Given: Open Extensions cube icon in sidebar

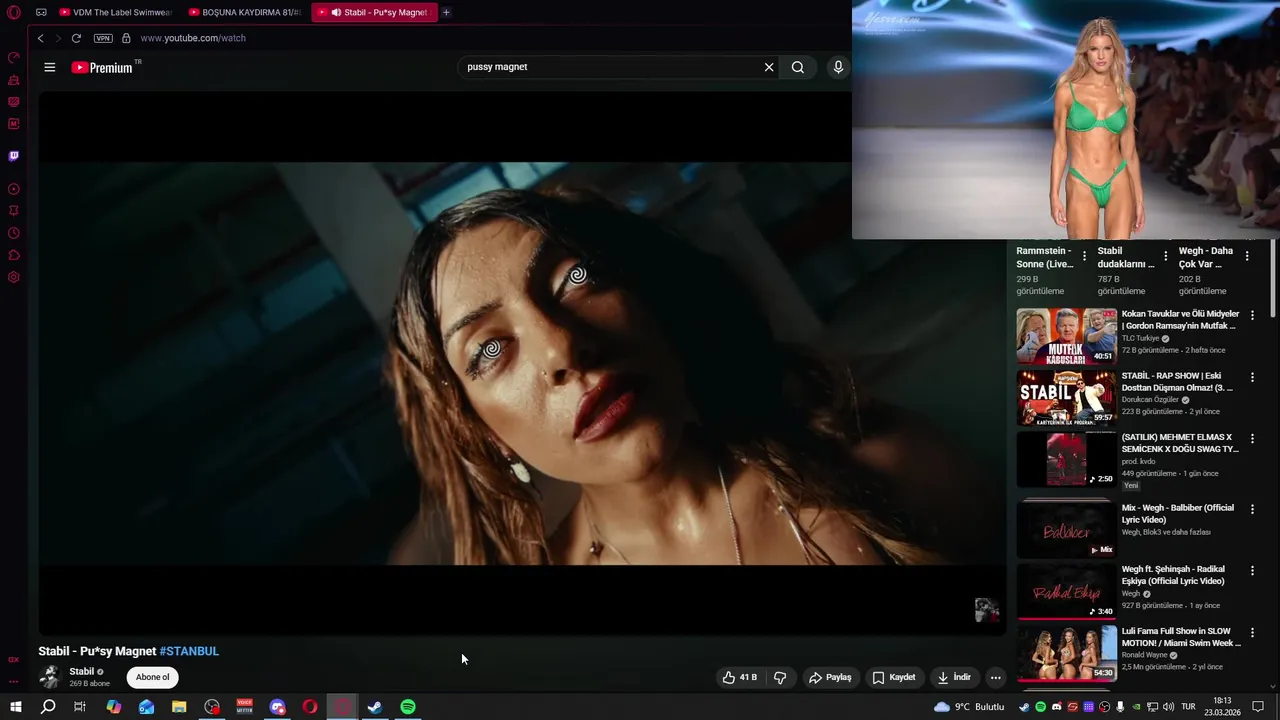Looking at the screenshot, I should 14,255.
